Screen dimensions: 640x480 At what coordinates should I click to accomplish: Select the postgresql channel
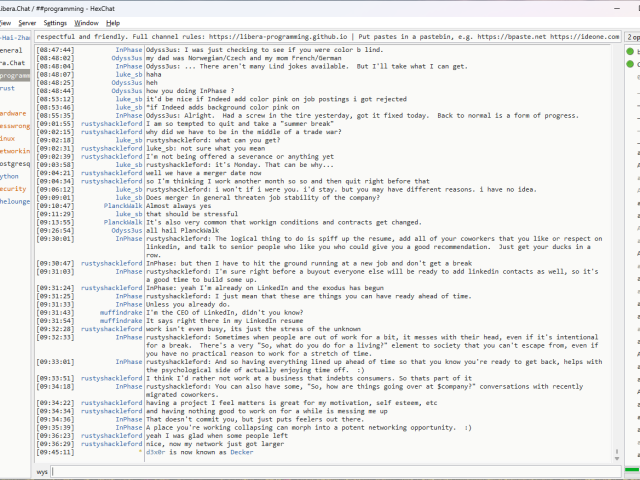point(15,163)
